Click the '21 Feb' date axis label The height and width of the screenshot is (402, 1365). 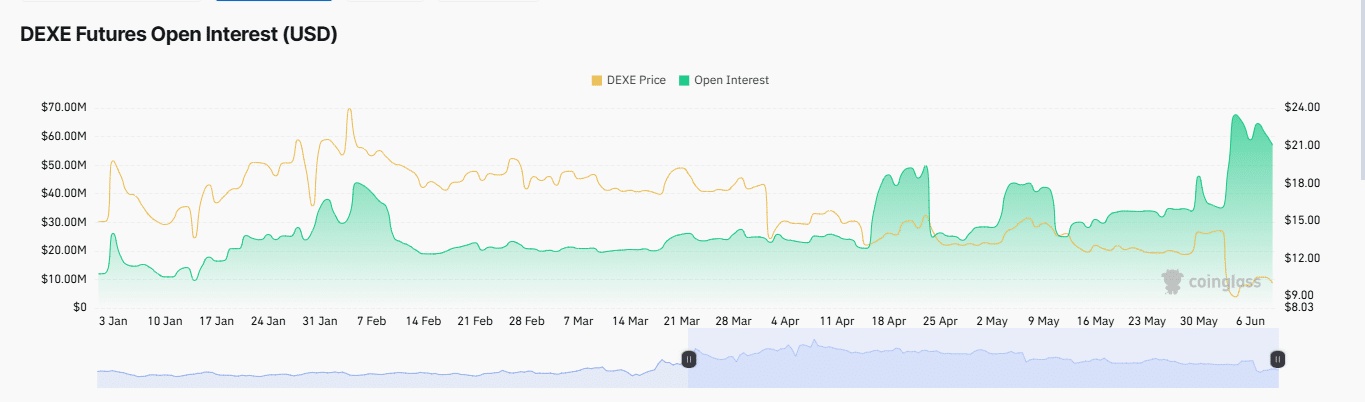(x=475, y=322)
